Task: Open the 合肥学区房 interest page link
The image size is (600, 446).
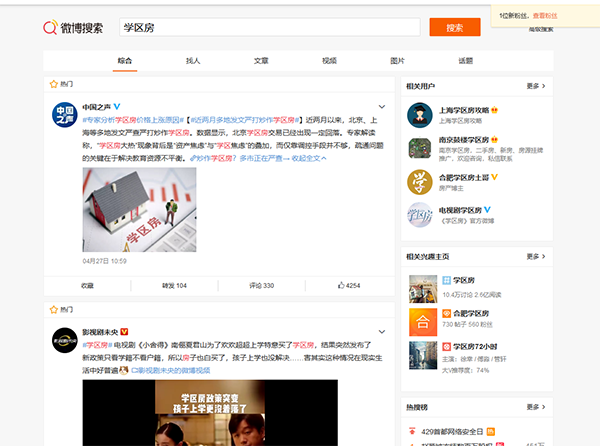Action: pyautogui.click(x=471, y=313)
